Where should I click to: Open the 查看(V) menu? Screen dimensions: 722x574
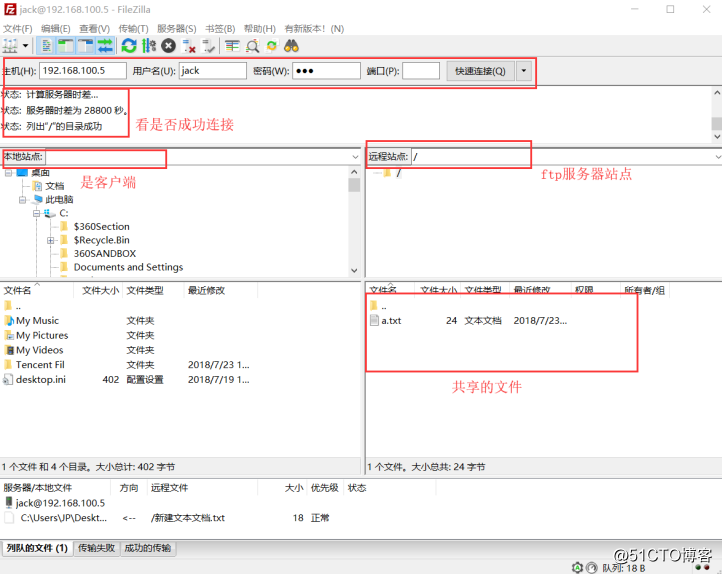[x=94, y=29]
